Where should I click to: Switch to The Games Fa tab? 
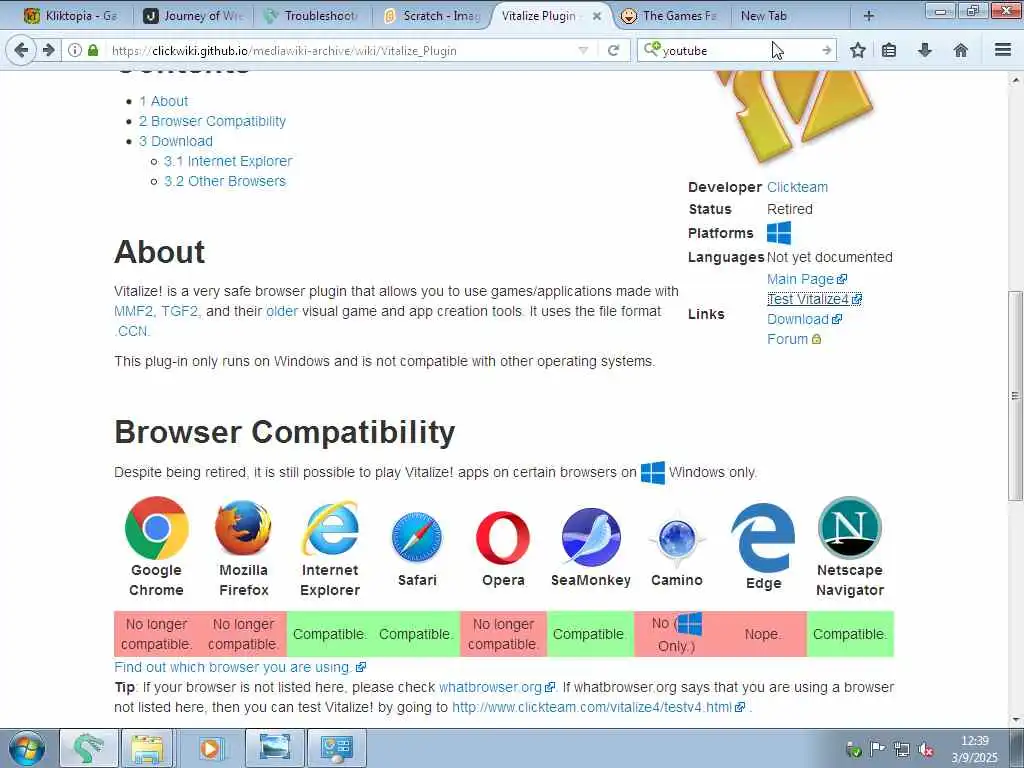coord(671,16)
